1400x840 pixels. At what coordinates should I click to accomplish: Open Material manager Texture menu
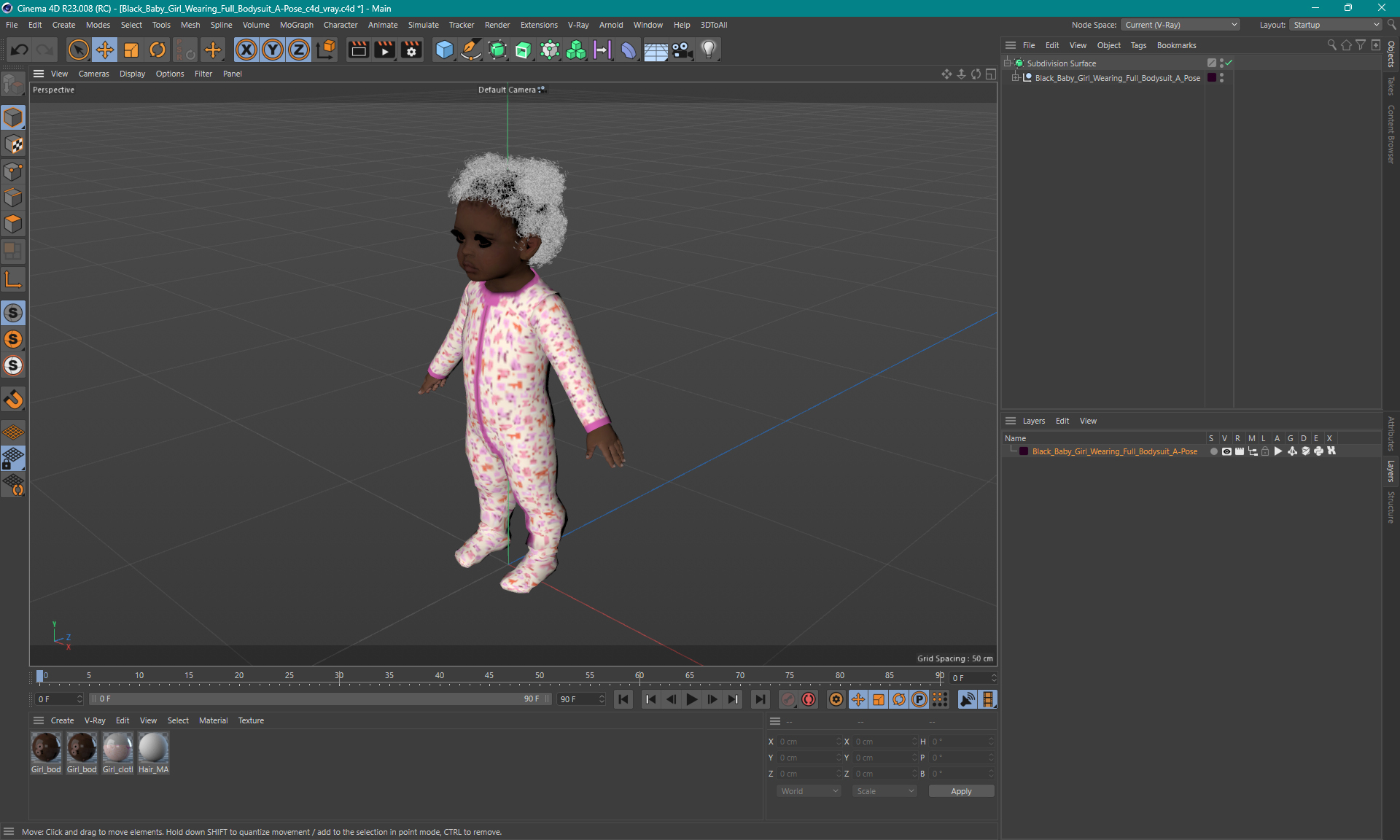251,720
